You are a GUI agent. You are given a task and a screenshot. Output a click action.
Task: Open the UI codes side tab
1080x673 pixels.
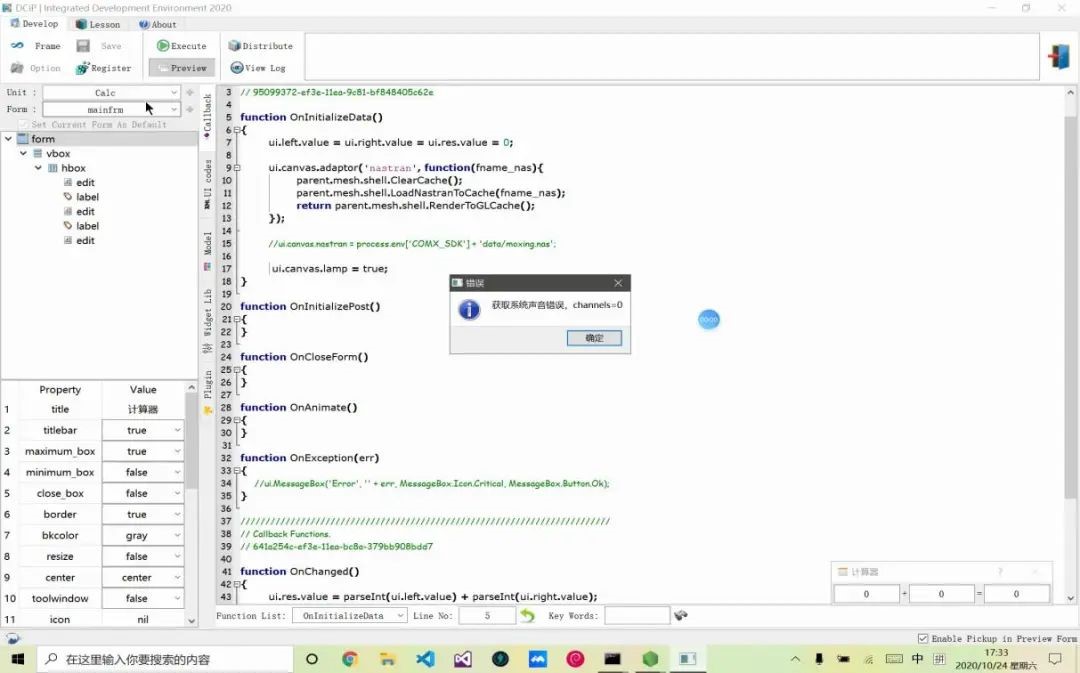[x=207, y=184]
